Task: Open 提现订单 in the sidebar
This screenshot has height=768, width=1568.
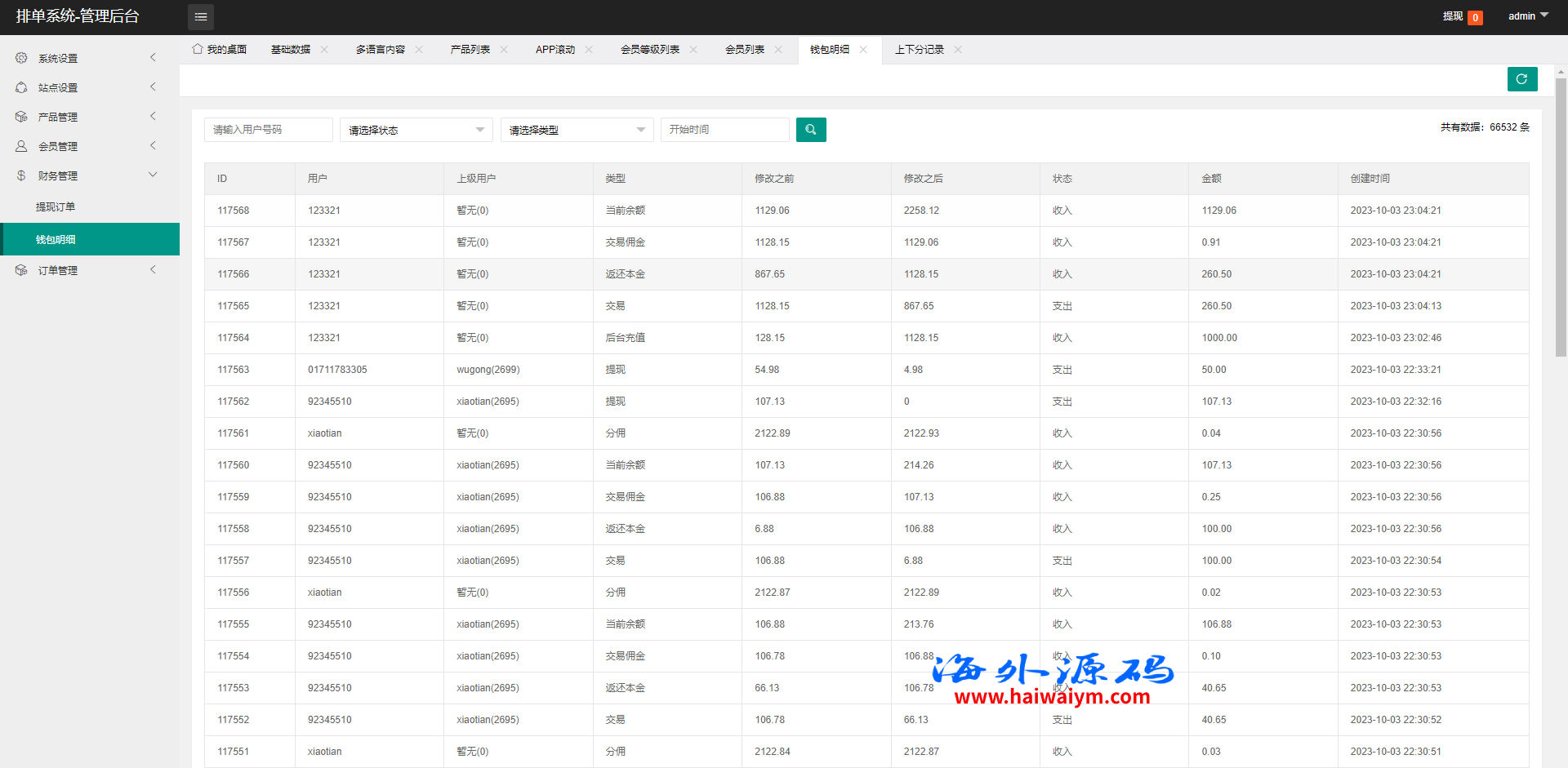Action: click(56, 207)
